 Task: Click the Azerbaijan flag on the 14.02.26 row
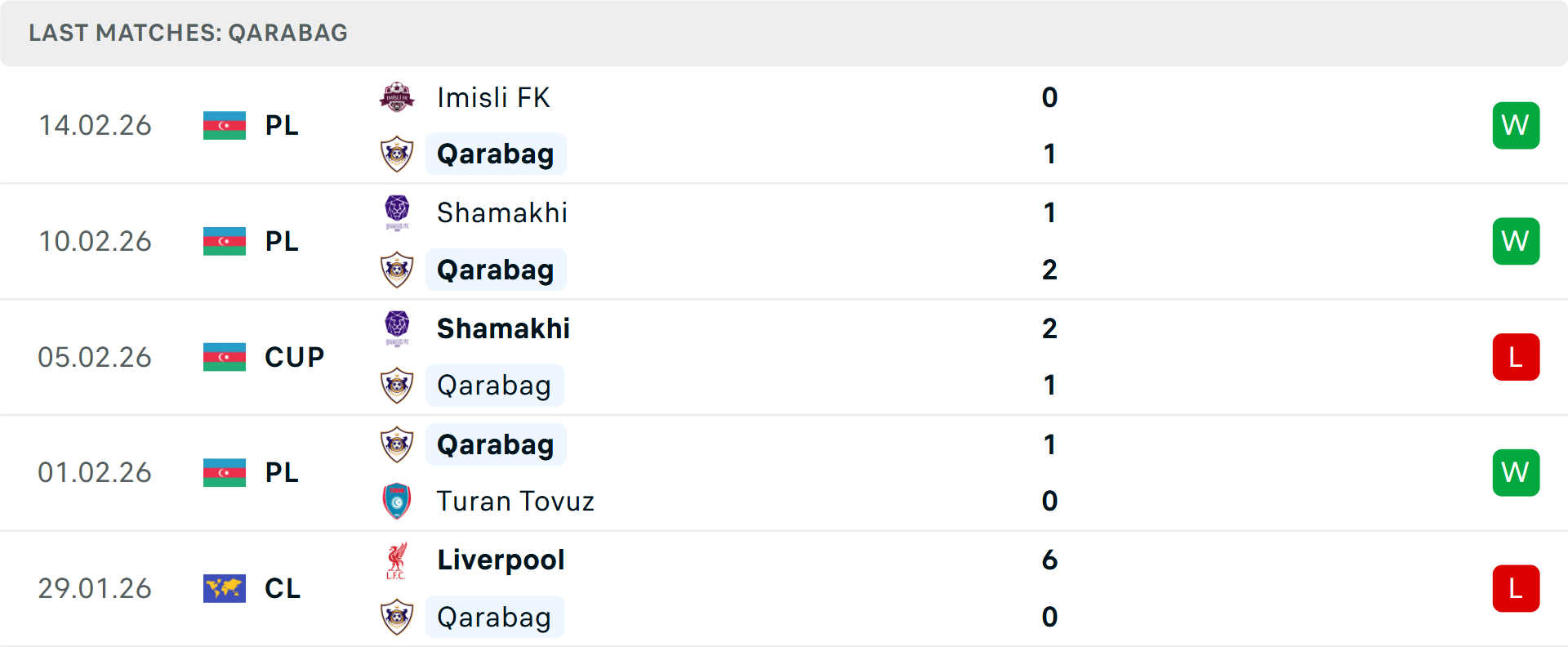click(225, 125)
